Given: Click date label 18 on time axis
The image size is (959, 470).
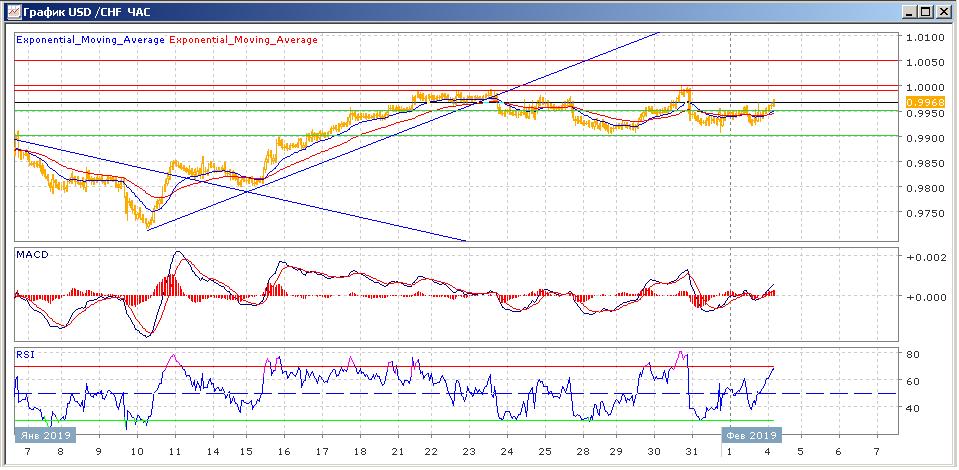Looking at the screenshot, I should pos(359,452).
